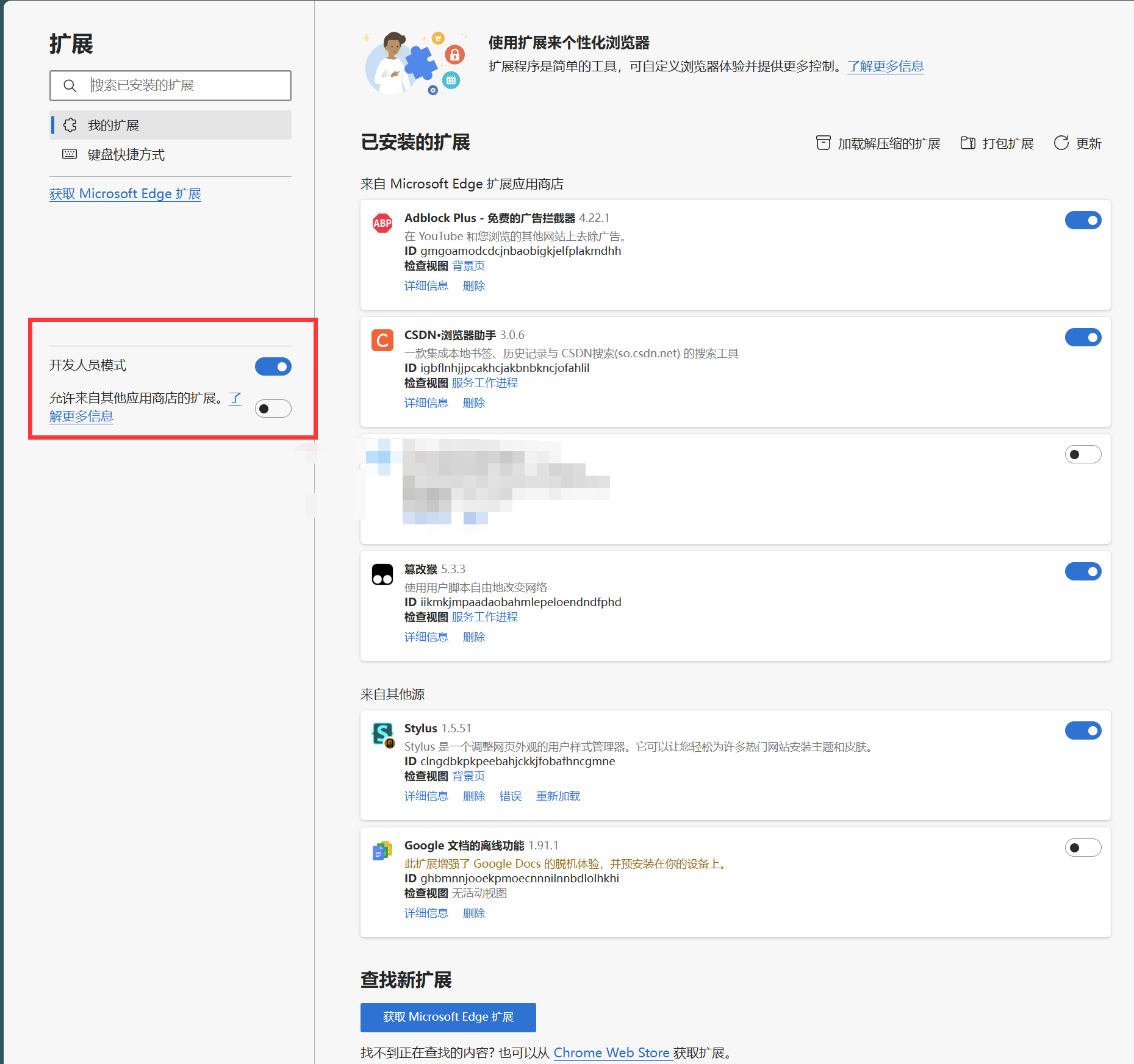
Task: Open the Chrome Web Store link
Action: (612, 1053)
